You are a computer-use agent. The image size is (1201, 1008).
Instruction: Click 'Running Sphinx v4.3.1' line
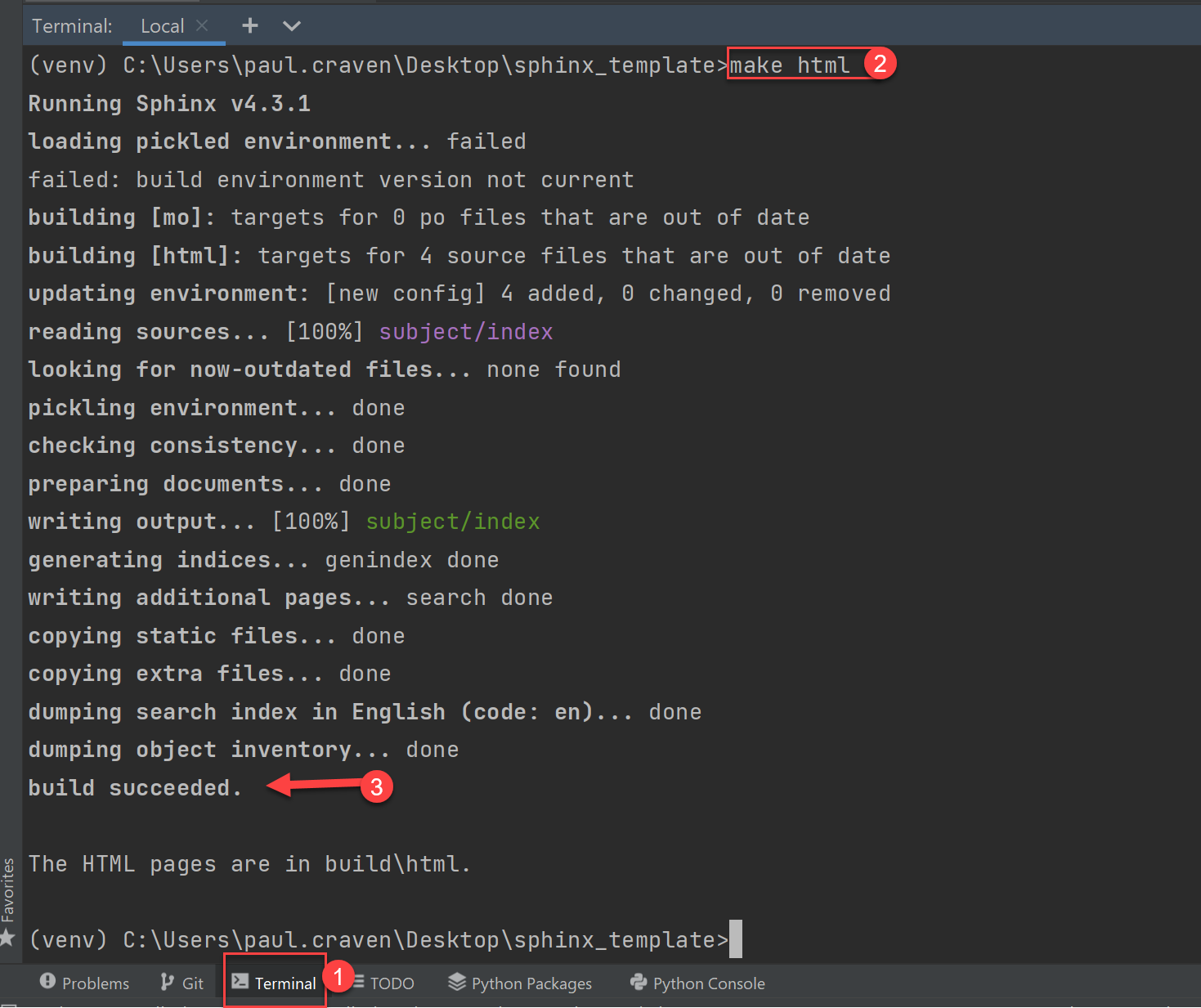pyautogui.click(x=169, y=104)
